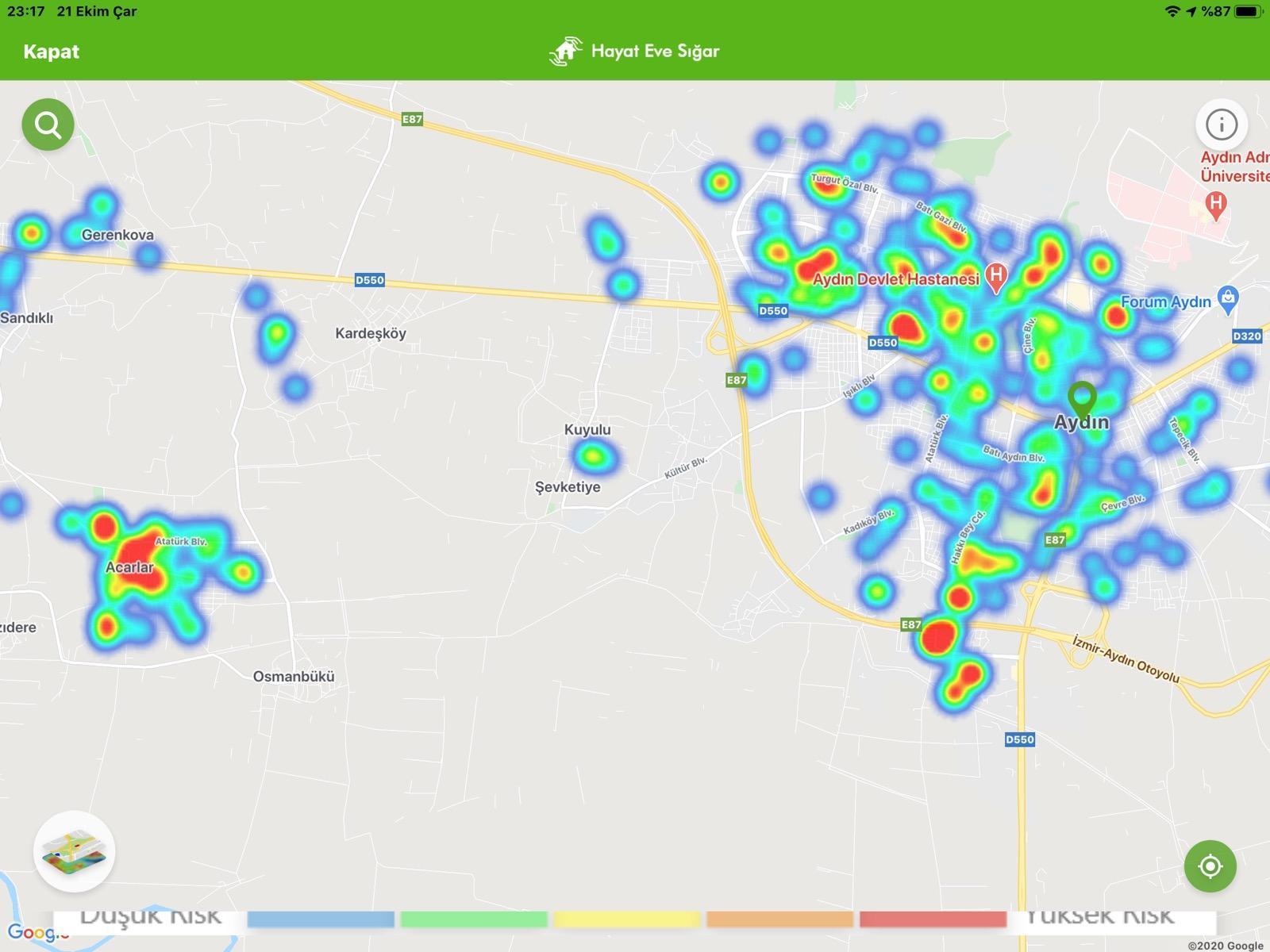Click the Google logo link
Viewport: 1270px width, 952px height.
(x=32, y=933)
